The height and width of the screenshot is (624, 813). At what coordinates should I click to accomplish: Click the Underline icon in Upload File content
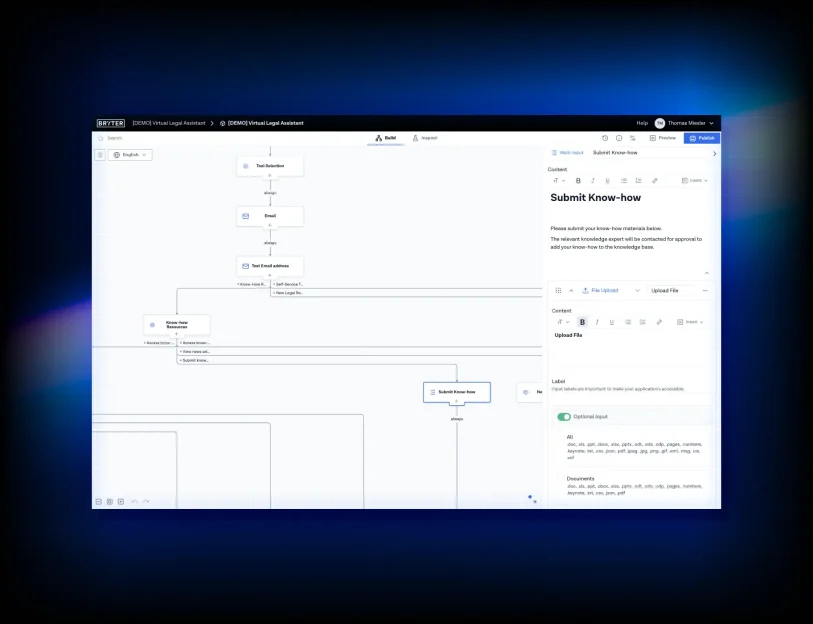point(611,322)
